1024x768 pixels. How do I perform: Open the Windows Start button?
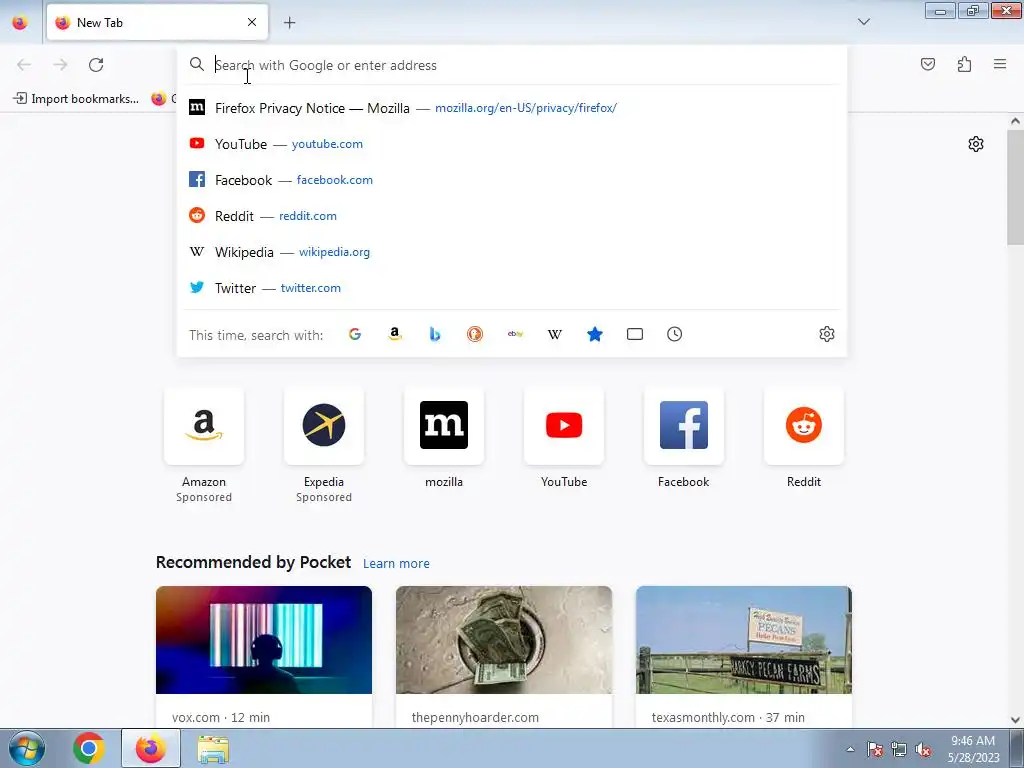point(26,748)
